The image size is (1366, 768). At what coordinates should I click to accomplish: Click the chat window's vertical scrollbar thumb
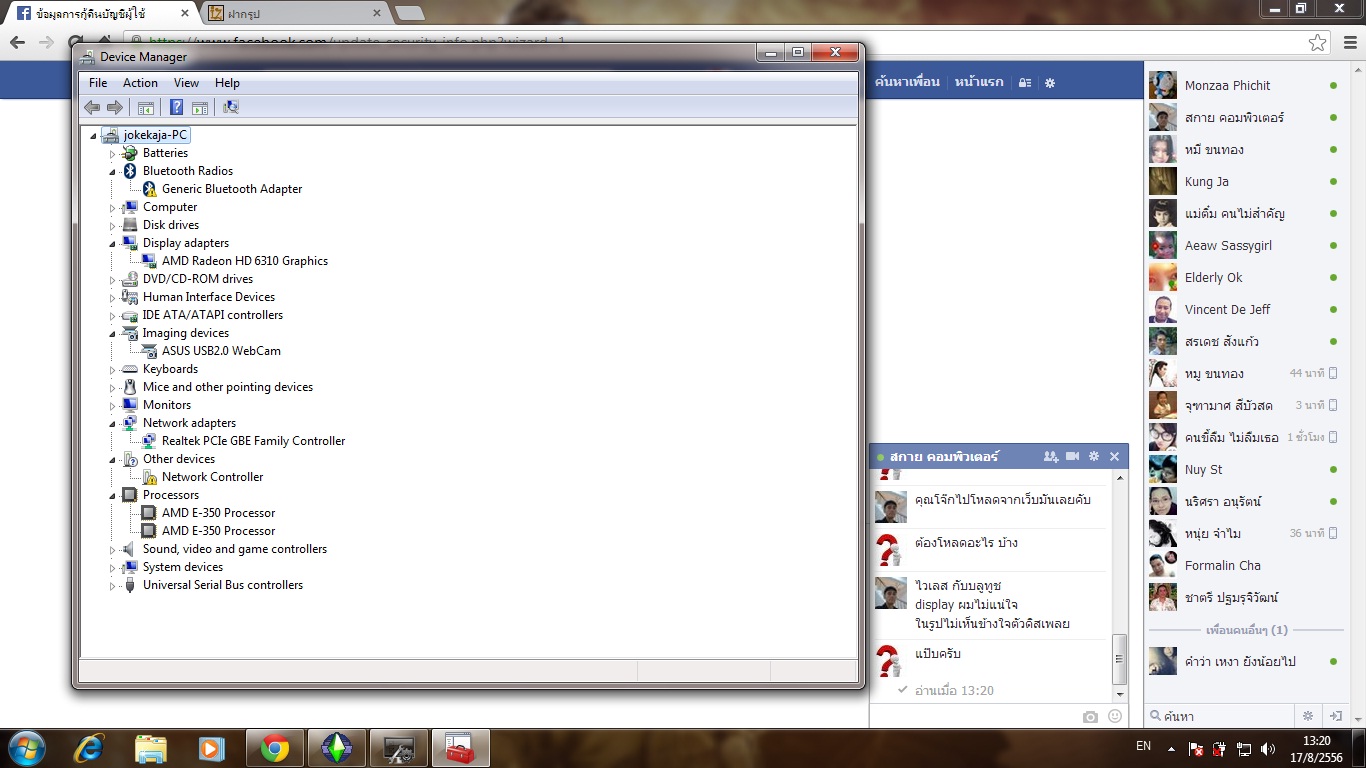click(1120, 658)
